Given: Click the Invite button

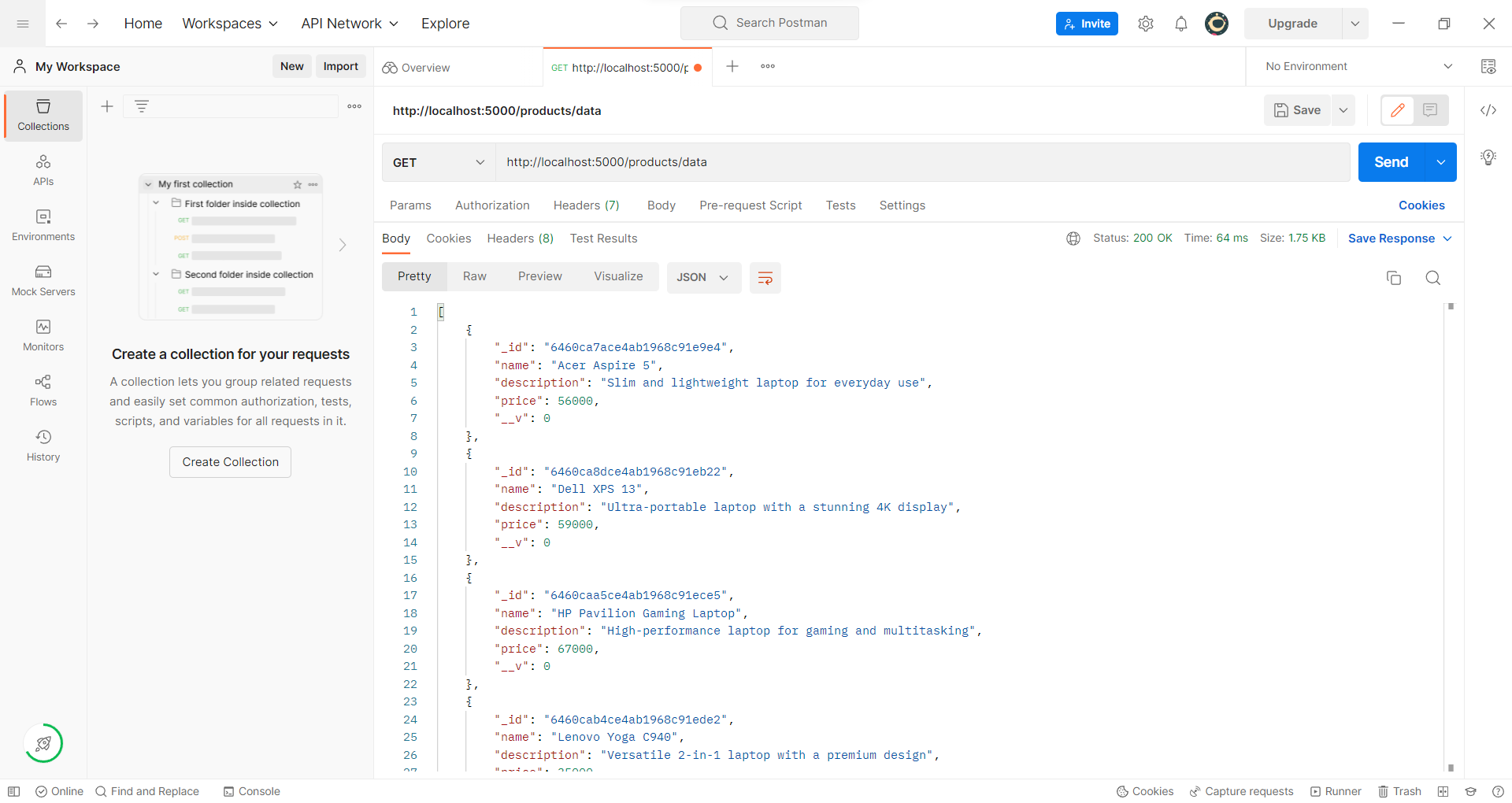Looking at the screenshot, I should coord(1087,24).
